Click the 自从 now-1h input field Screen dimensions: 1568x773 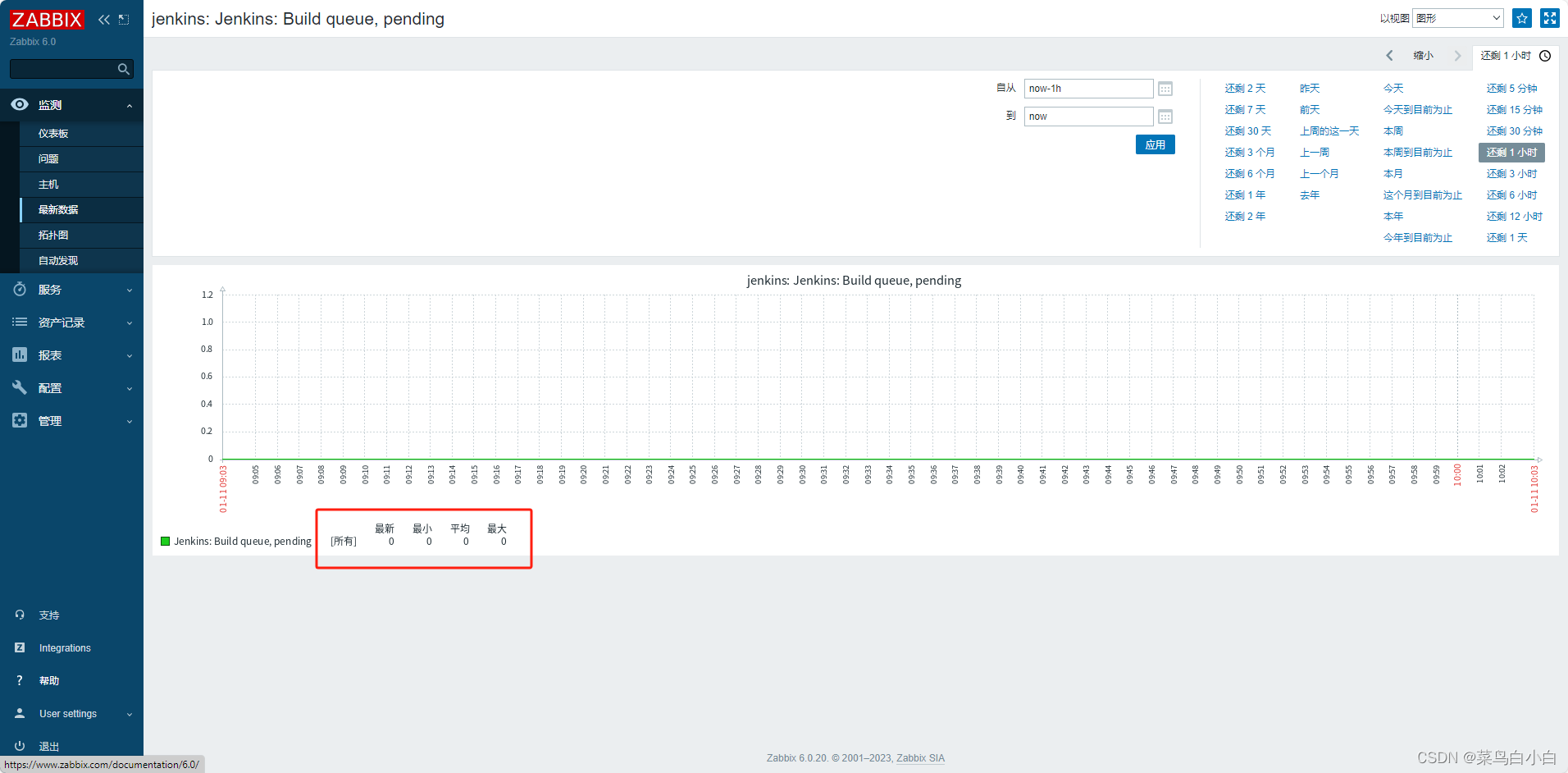pyautogui.click(x=1088, y=89)
